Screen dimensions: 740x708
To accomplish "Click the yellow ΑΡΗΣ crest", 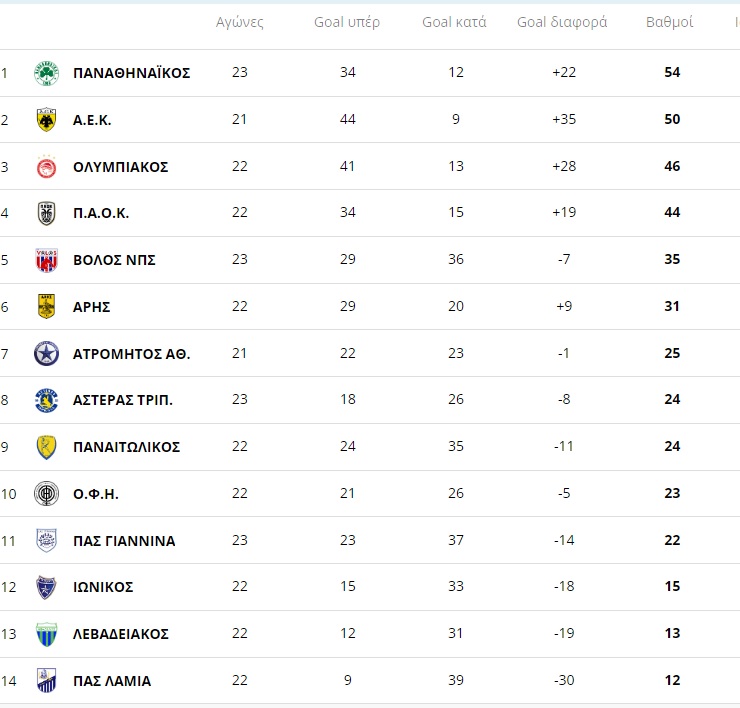I will [x=46, y=307].
